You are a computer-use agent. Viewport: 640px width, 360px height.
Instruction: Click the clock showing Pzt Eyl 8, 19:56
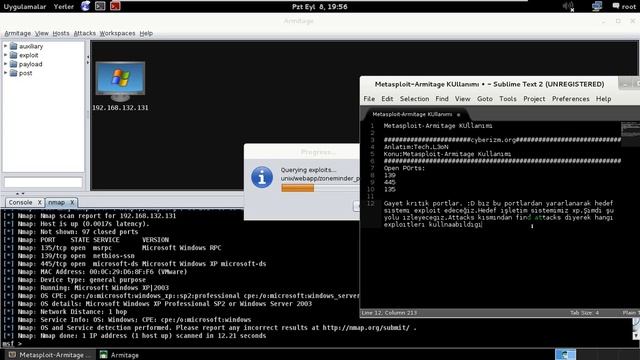pos(320,7)
